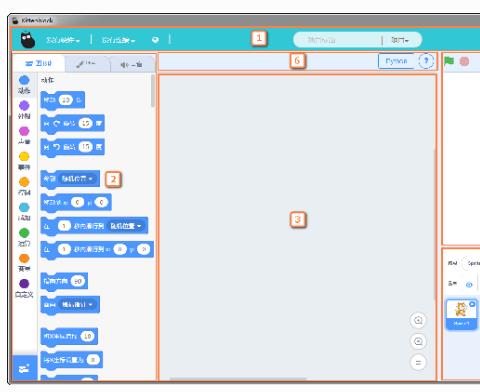Click the turn counterclockwise 15 degrees block
Viewport: 480px width, 392px height.
click(72, 147)
